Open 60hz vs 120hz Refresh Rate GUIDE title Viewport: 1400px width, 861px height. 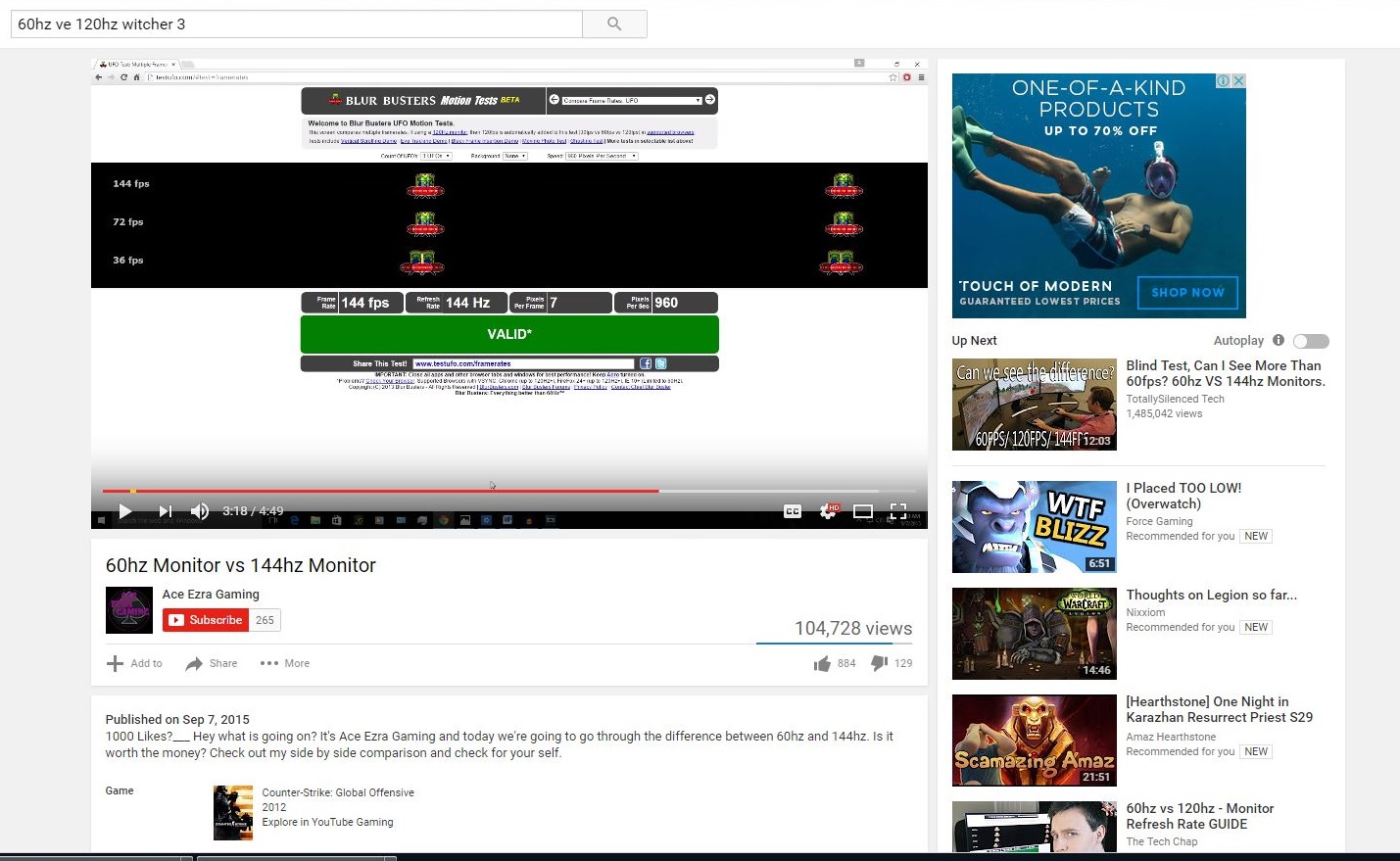point(1199,816)
